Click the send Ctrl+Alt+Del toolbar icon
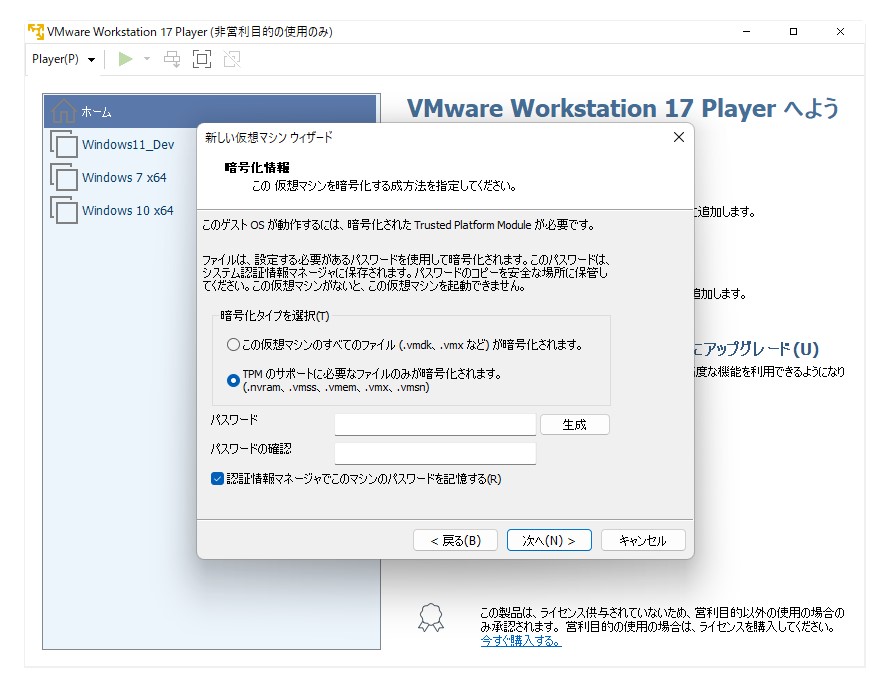The image size is (896, 696). click(170, 59)
